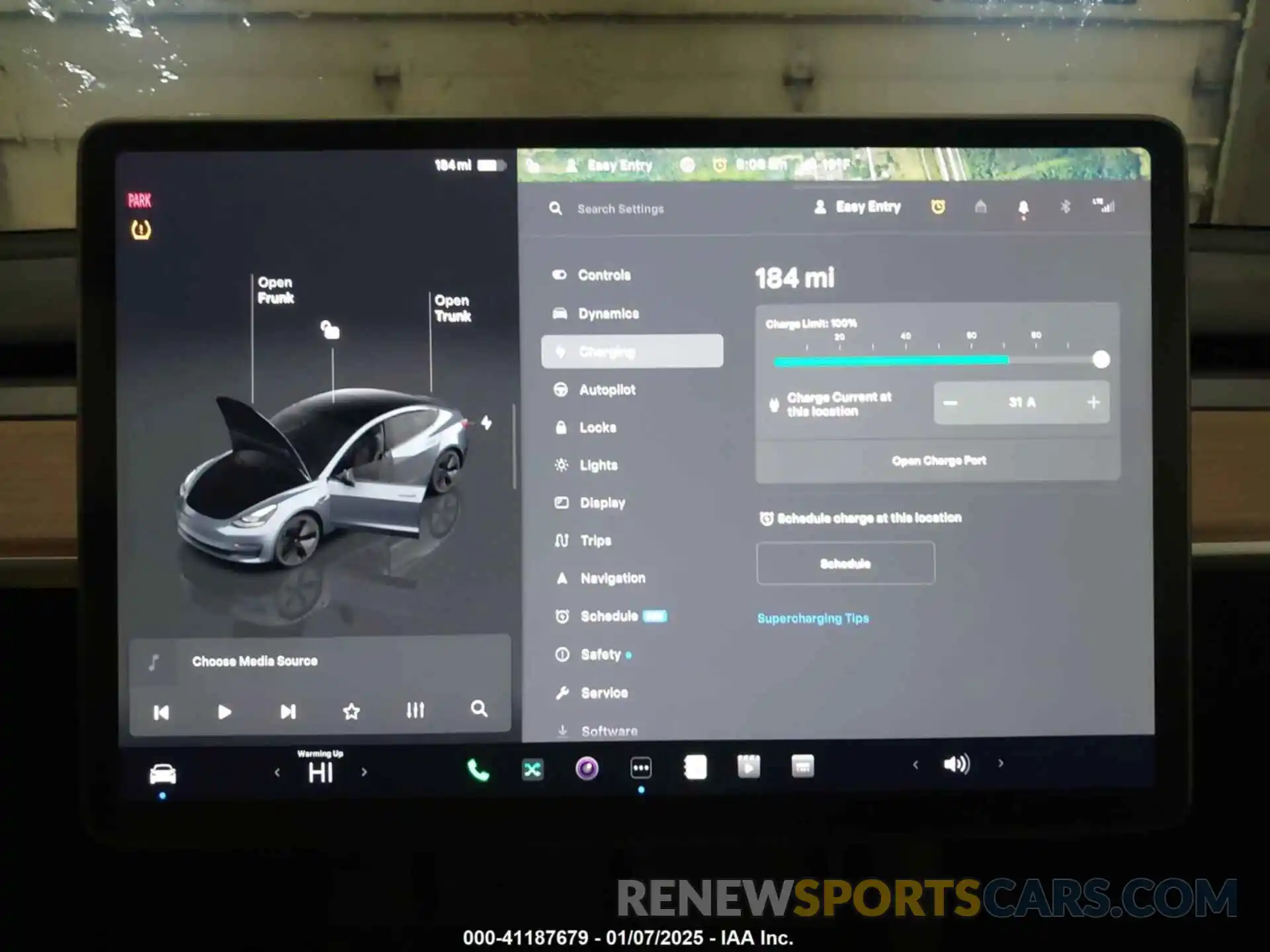
Task: Click the music note media icon
Action: pyautogui.click(x=153, y=662)
